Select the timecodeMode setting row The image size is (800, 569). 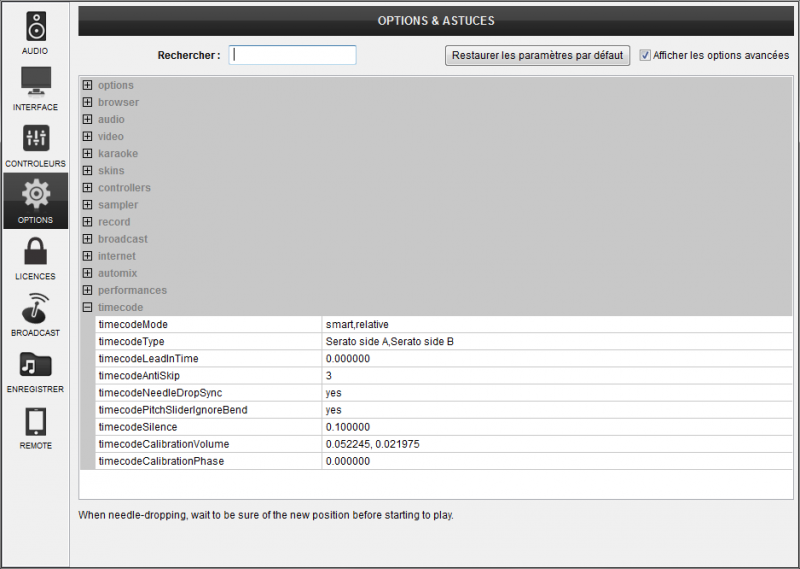click(208, 325)
